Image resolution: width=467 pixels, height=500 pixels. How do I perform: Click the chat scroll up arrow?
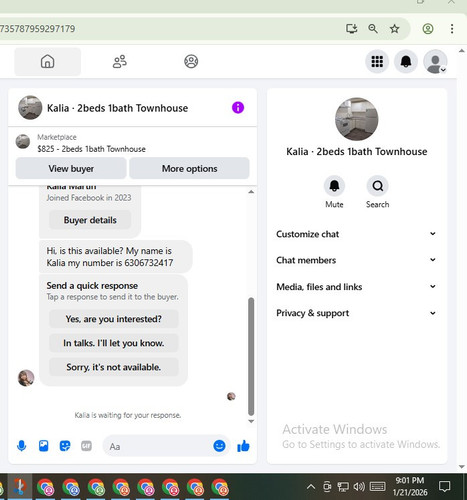[251, 192]
